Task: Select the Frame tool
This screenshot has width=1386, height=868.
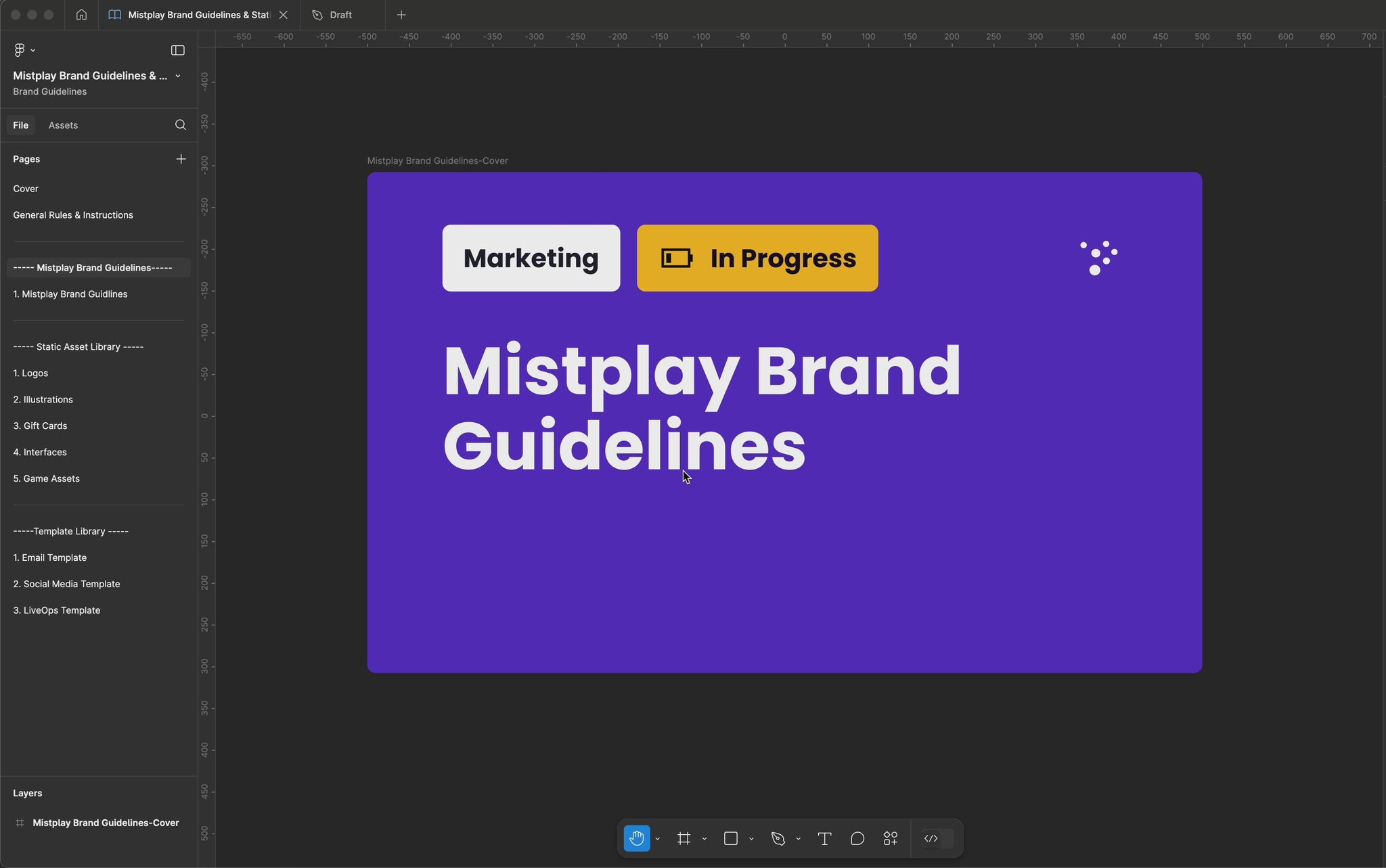Action: click(x=684, y=838)
